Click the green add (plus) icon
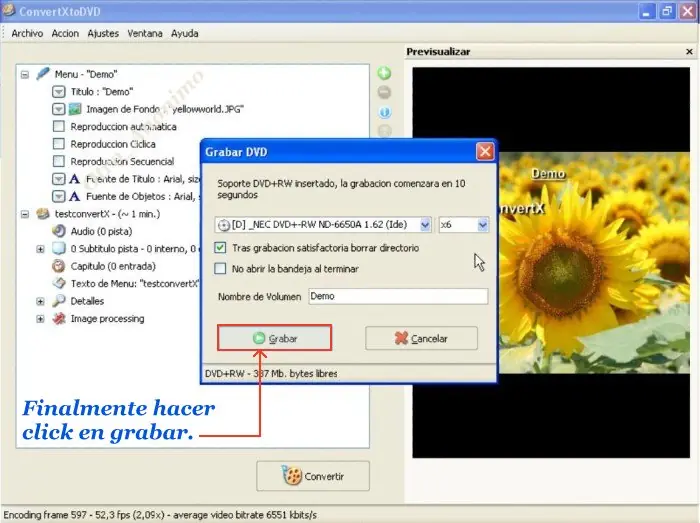 (x=385, y=74)
